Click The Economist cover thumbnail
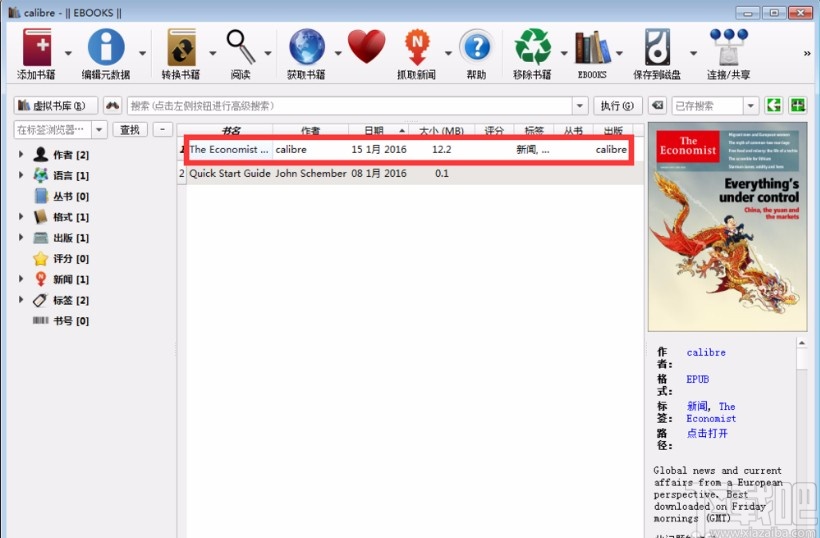This screenshot has height=538, width=820. point(727,227)
